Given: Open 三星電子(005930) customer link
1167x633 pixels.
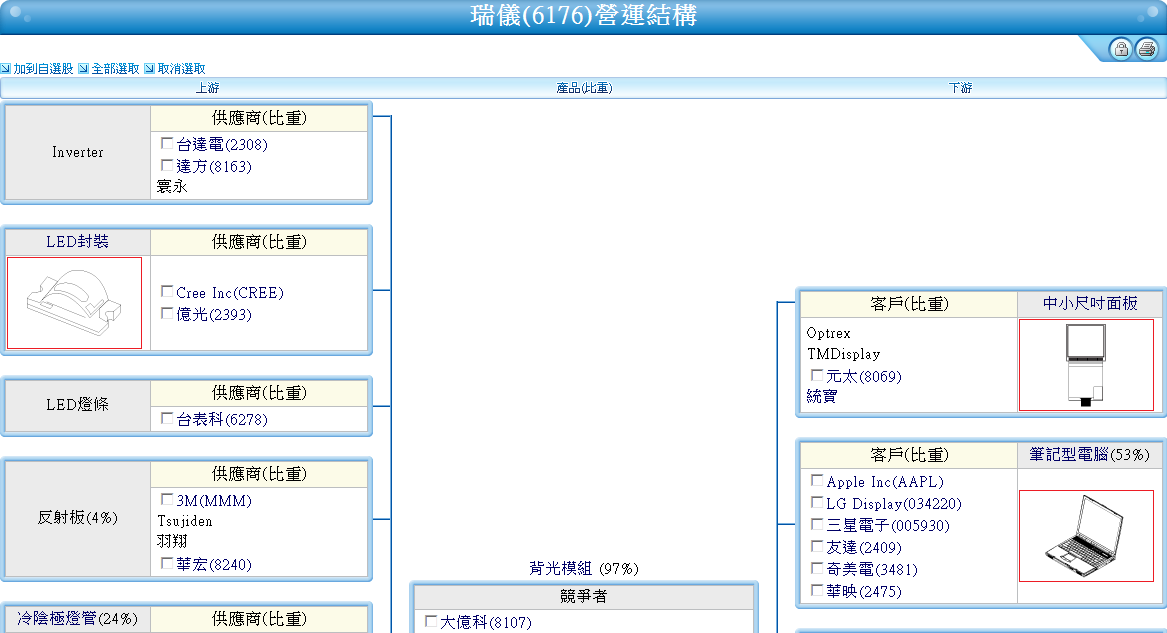Looking at the screenshot, I should pos(888,525).
